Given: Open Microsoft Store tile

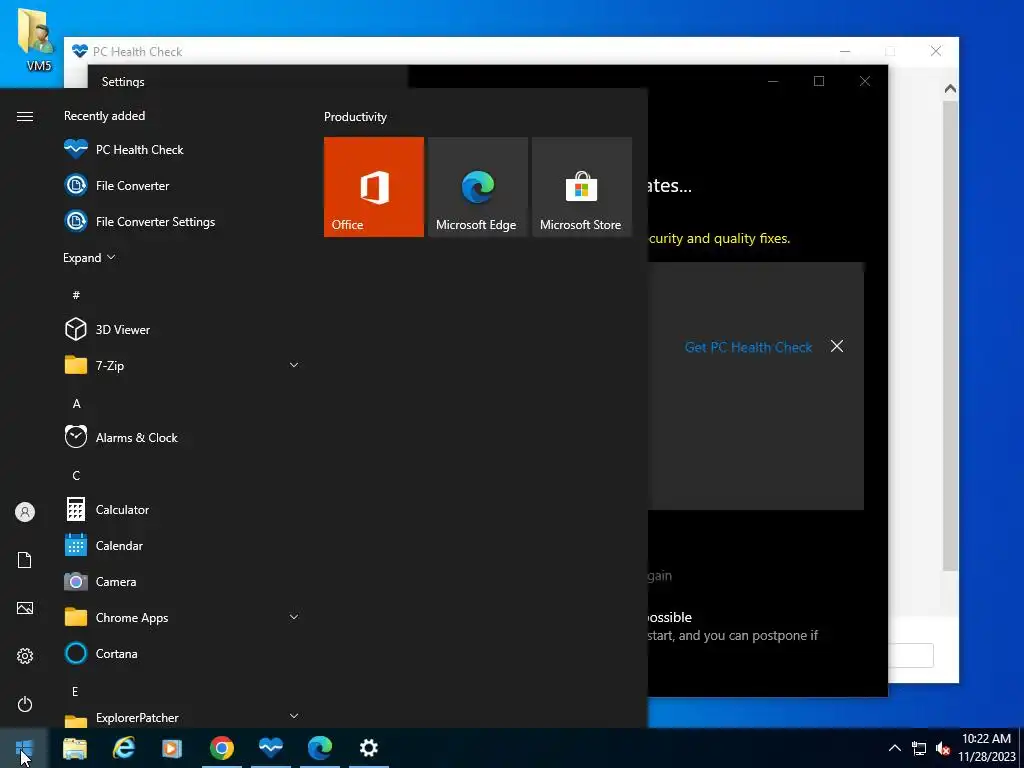Looking at the screenshot, I should (582, 187).
